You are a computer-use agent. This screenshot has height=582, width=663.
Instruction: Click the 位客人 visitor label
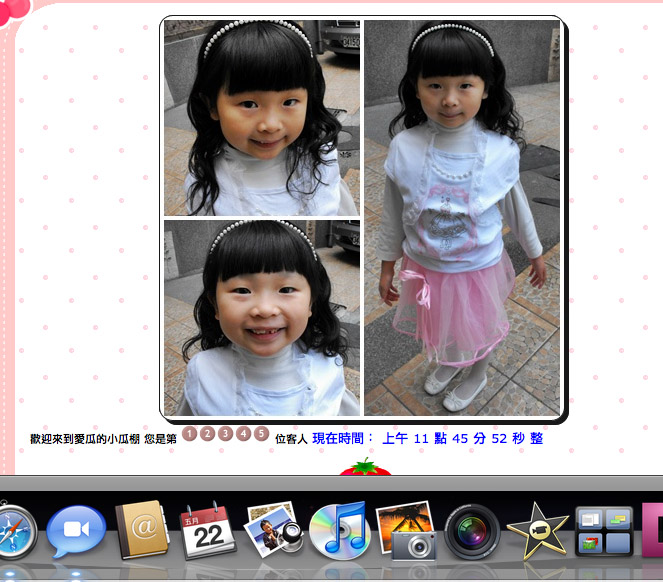coord(291,439)
